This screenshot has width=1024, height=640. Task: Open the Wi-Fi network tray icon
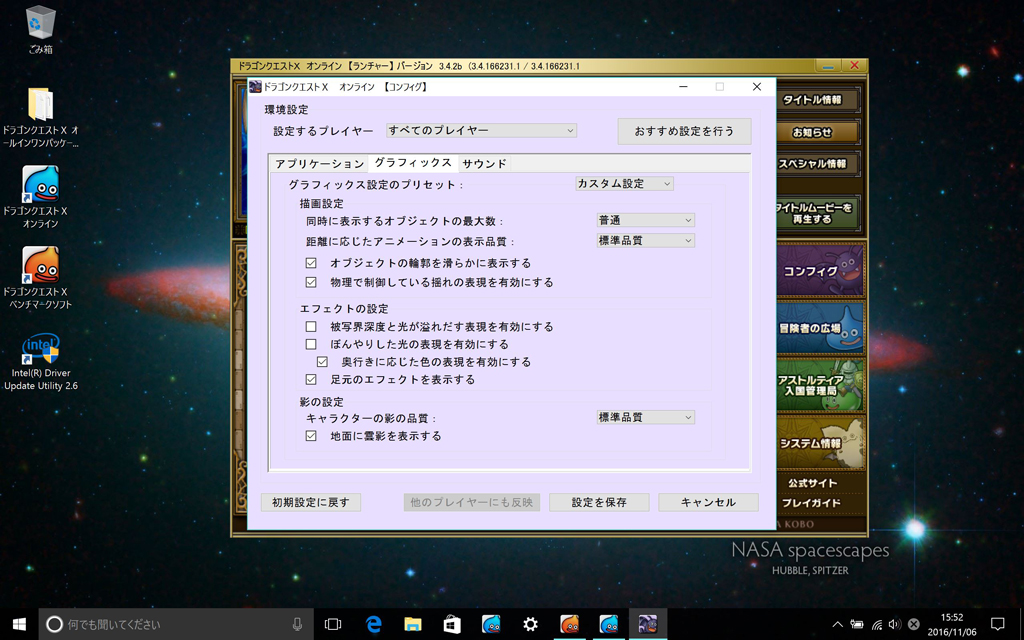pos(876,624)
